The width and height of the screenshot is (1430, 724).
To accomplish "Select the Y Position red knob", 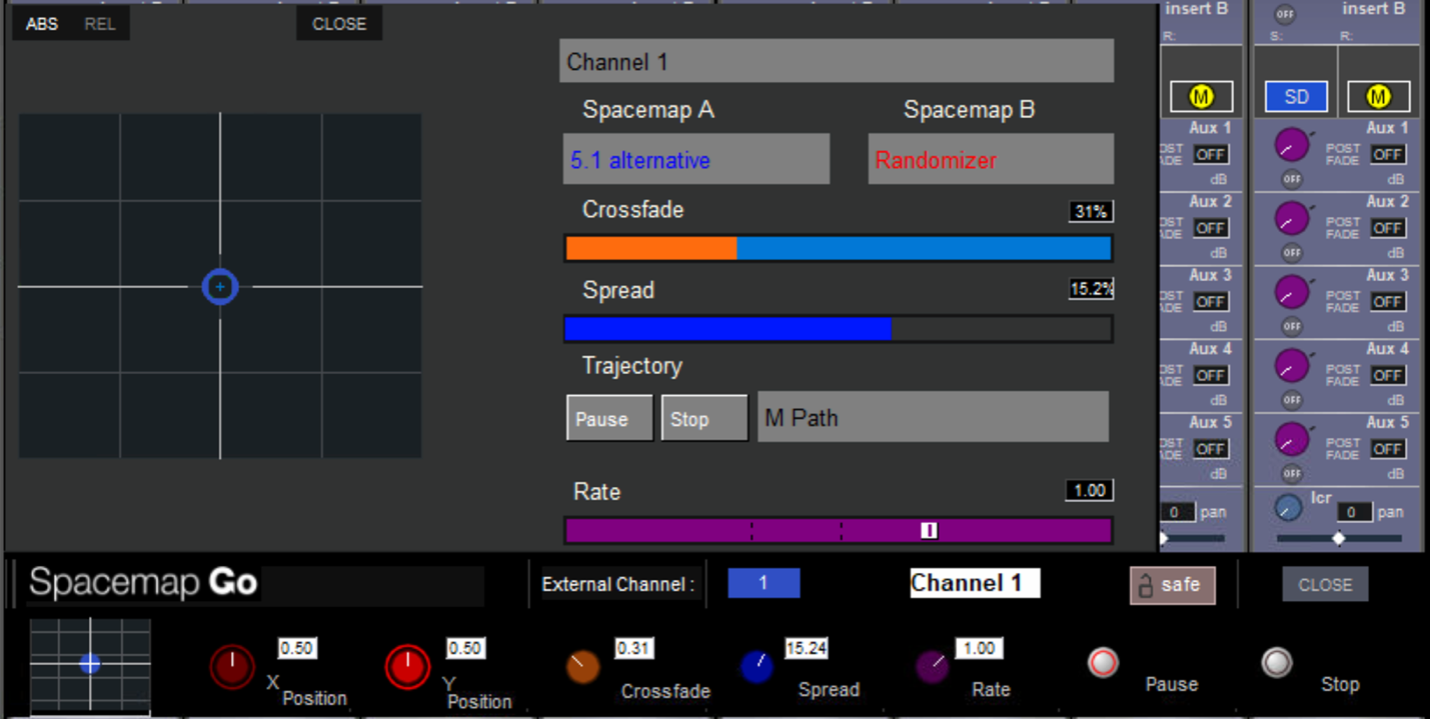I will (x=408, y=667).
